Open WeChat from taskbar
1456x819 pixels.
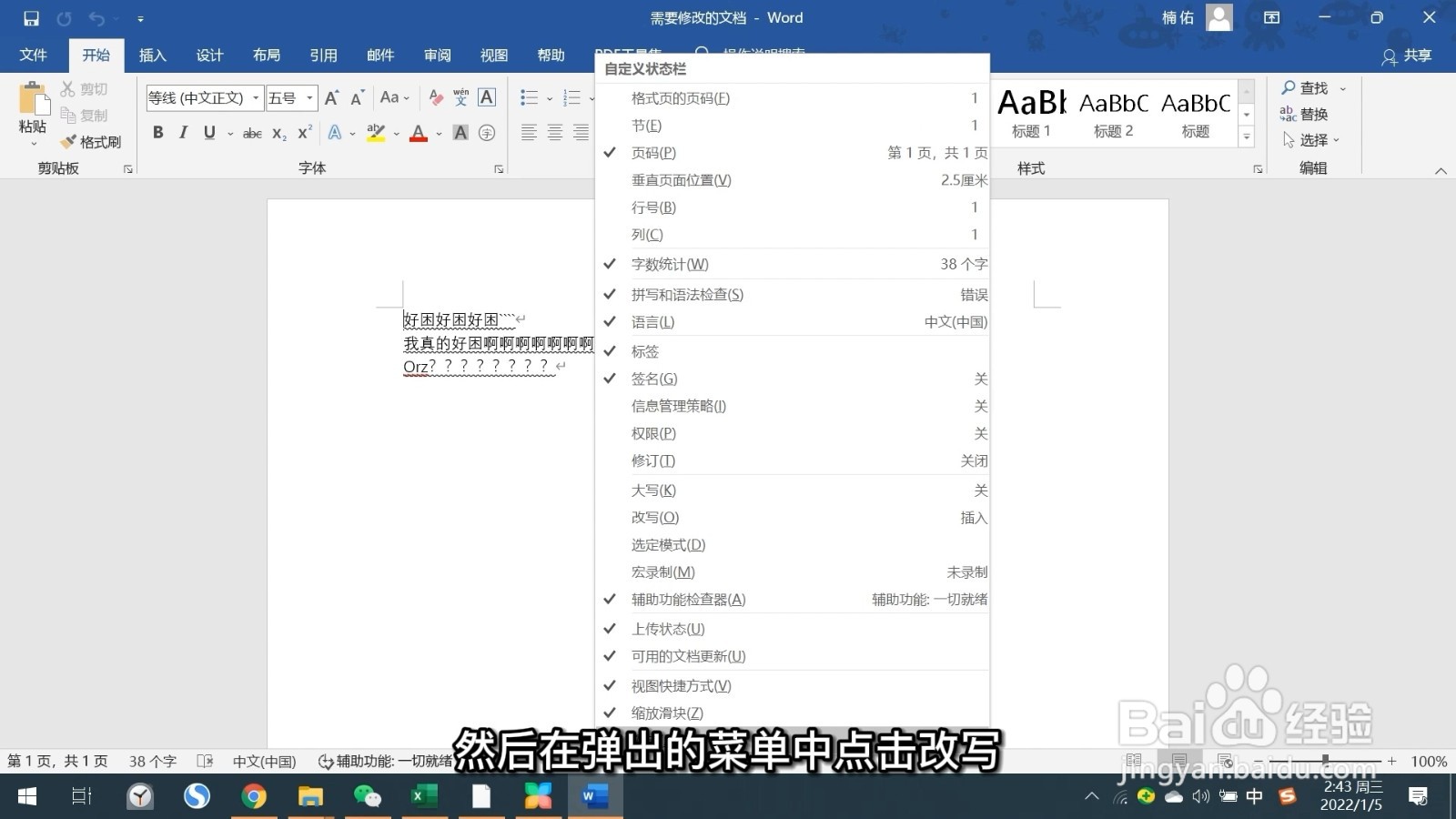(x=368, y=797)
